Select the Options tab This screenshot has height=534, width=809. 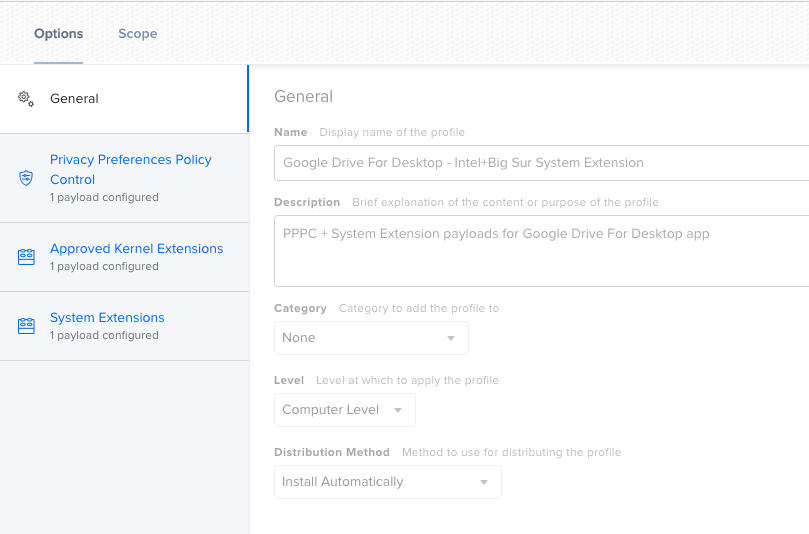(x=58, y=34)
